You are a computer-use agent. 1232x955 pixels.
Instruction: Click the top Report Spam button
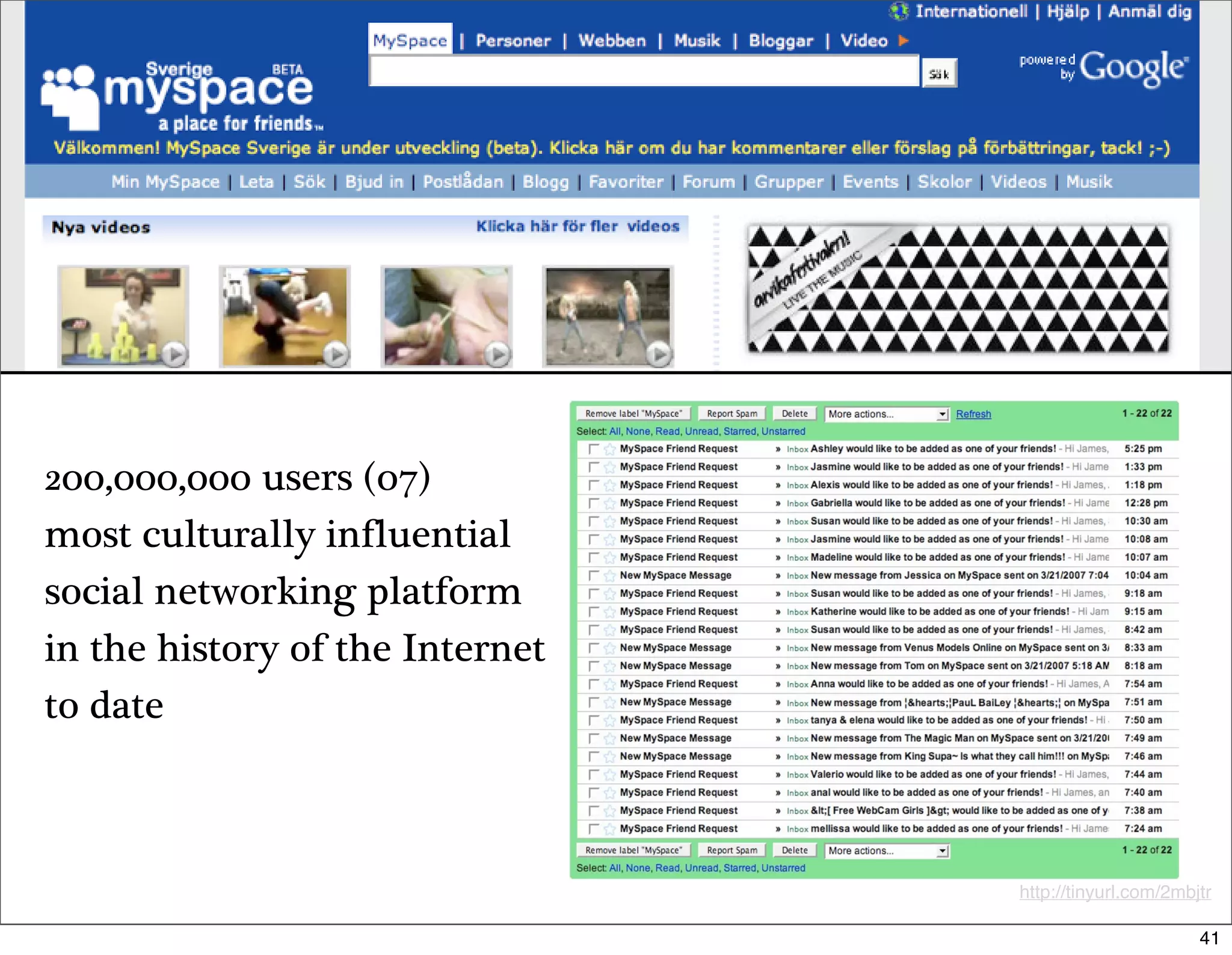click(x=731, y=414)
